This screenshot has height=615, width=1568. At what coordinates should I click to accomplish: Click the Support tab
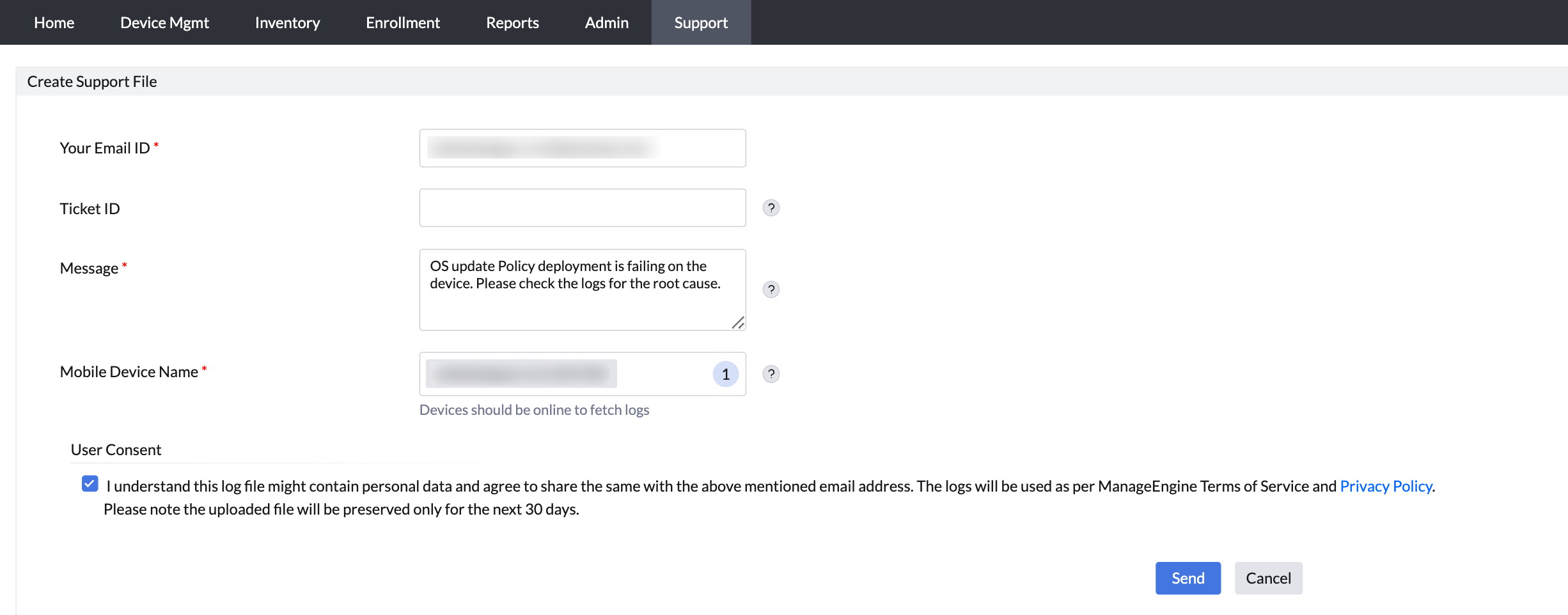coord(701,22)
